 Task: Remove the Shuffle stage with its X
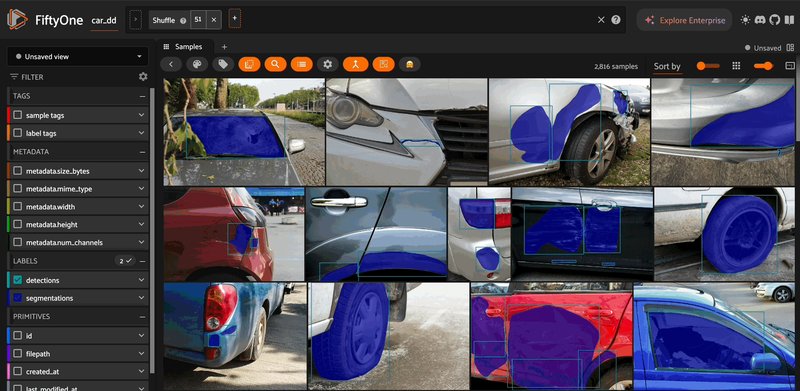pyautogui.click(x=214, y=20)
